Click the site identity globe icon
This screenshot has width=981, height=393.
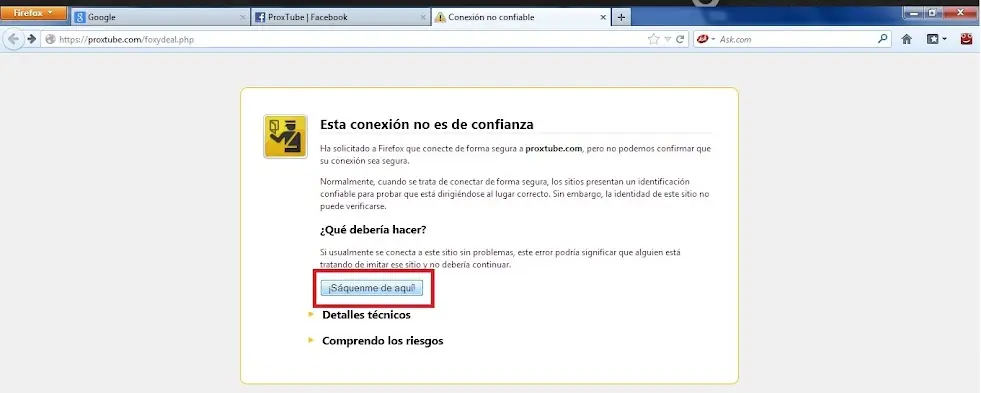[x=51, y=39]
